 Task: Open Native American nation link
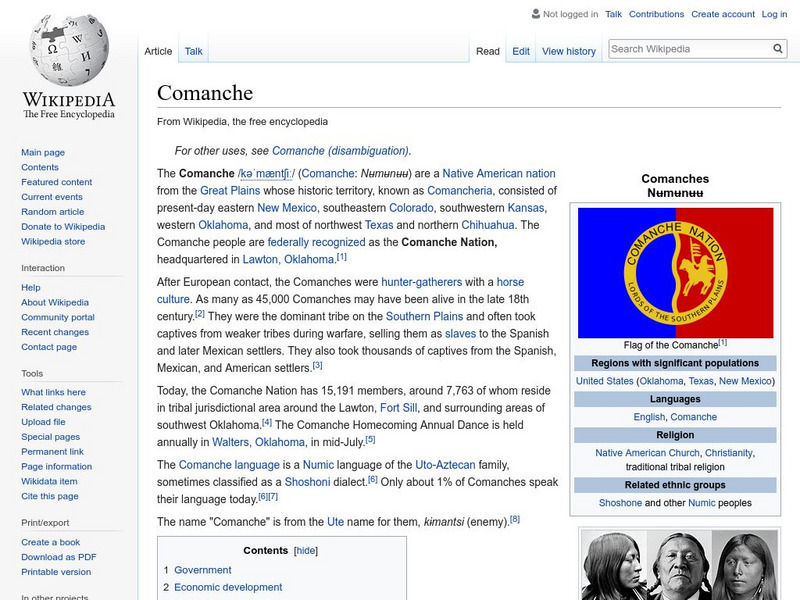(499, 173)
